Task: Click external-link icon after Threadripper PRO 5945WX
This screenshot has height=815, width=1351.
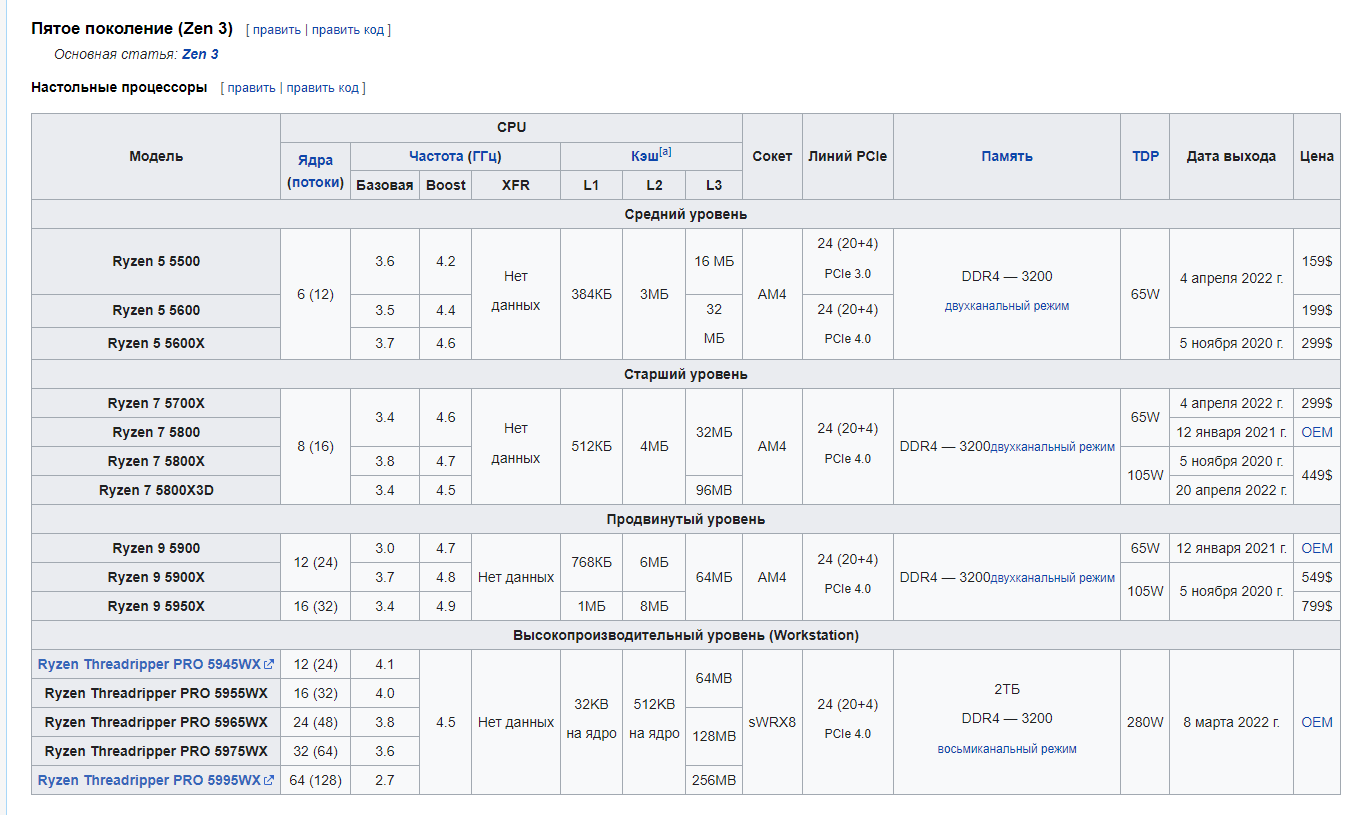Action: (269, 664)
